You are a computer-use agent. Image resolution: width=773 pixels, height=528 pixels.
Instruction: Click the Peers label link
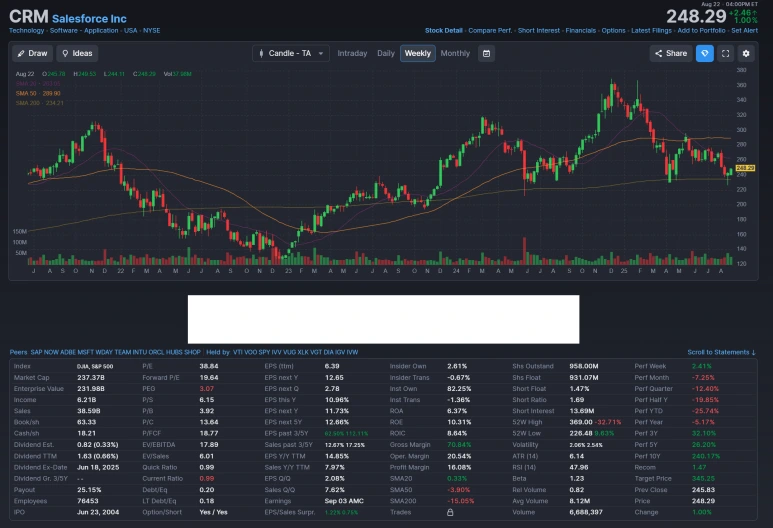coord(18,352)
